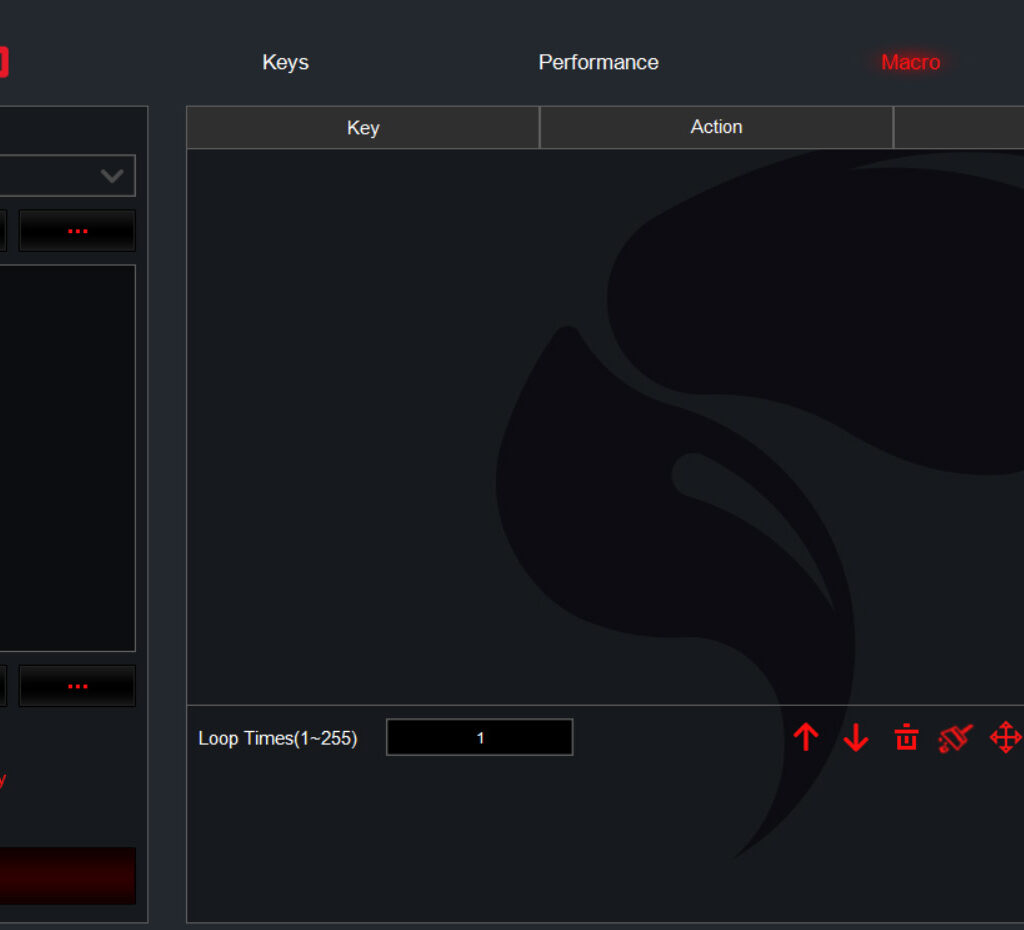This screenshot has height=930, width=1024.
Task: Expand the dropdown above the macro list
Action: pos(111,176)
